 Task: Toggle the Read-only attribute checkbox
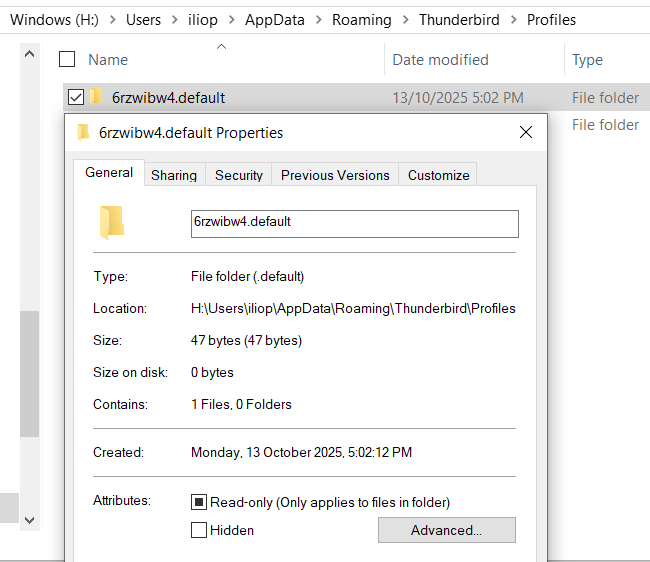(199, 502)
